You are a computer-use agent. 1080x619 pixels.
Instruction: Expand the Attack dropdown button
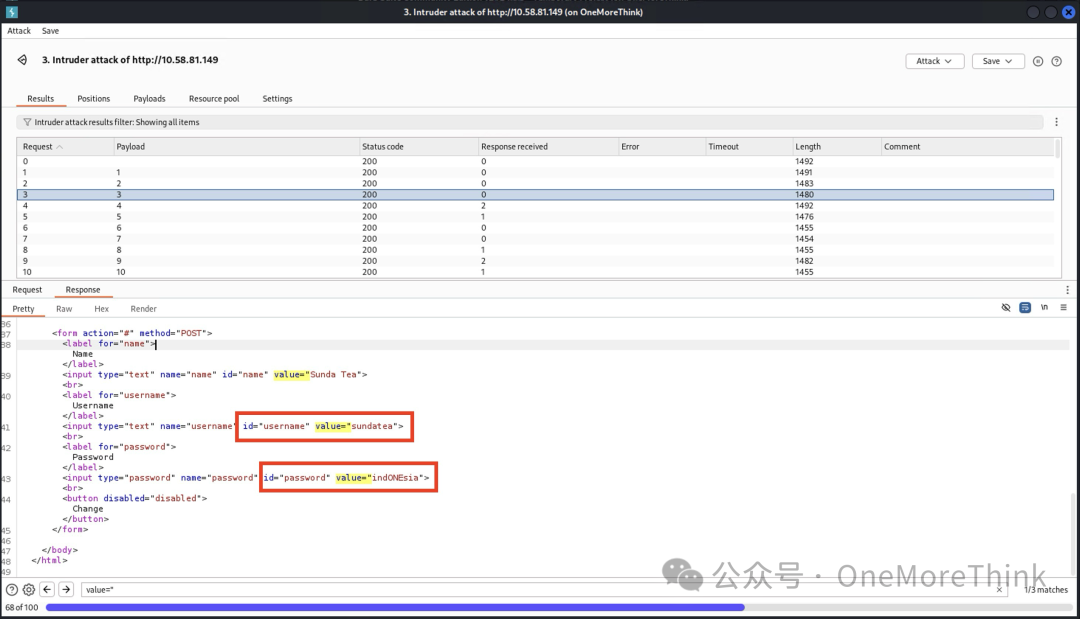coord(935,61)
